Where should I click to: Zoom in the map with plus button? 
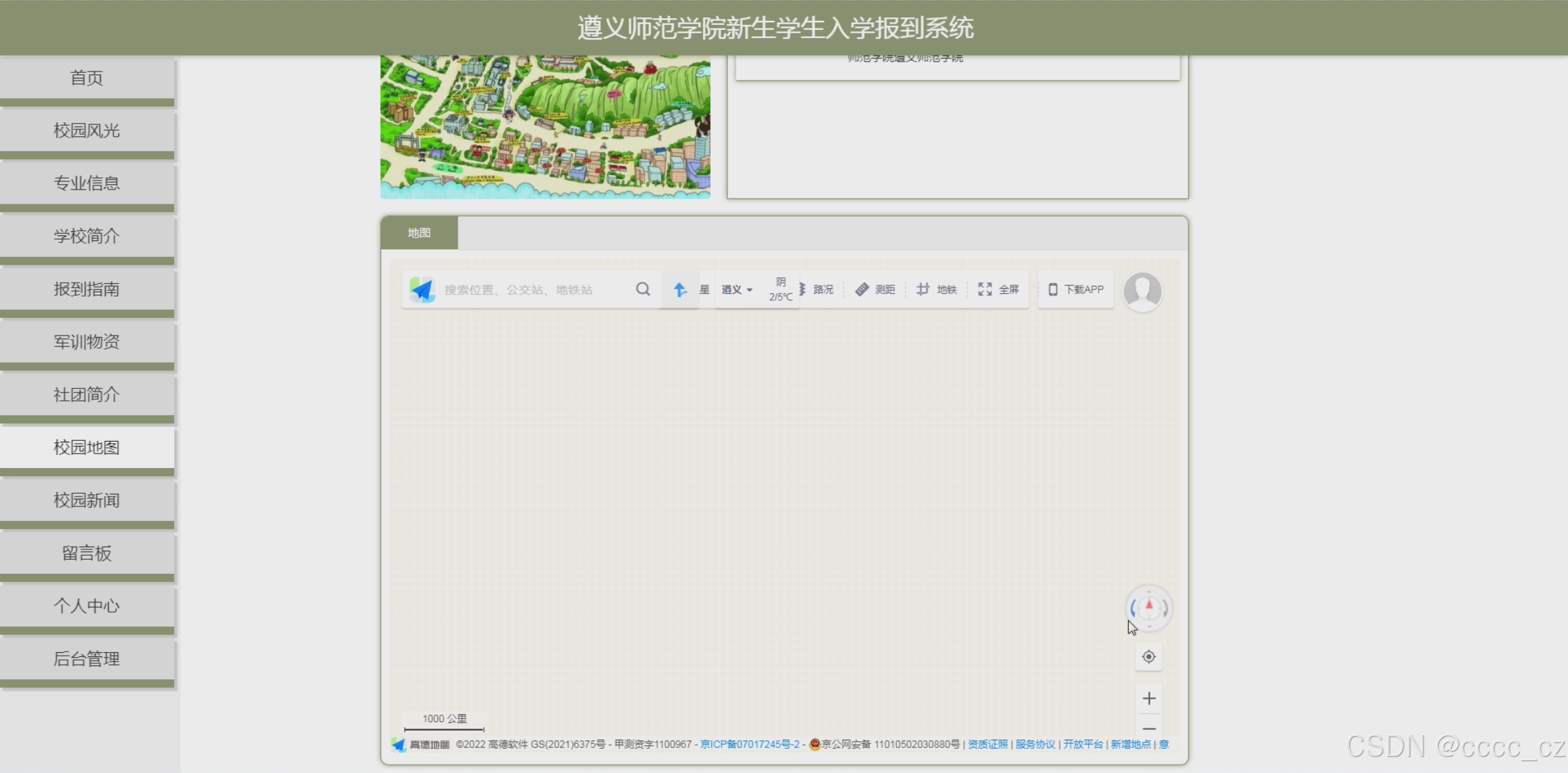pos(1149,698)
